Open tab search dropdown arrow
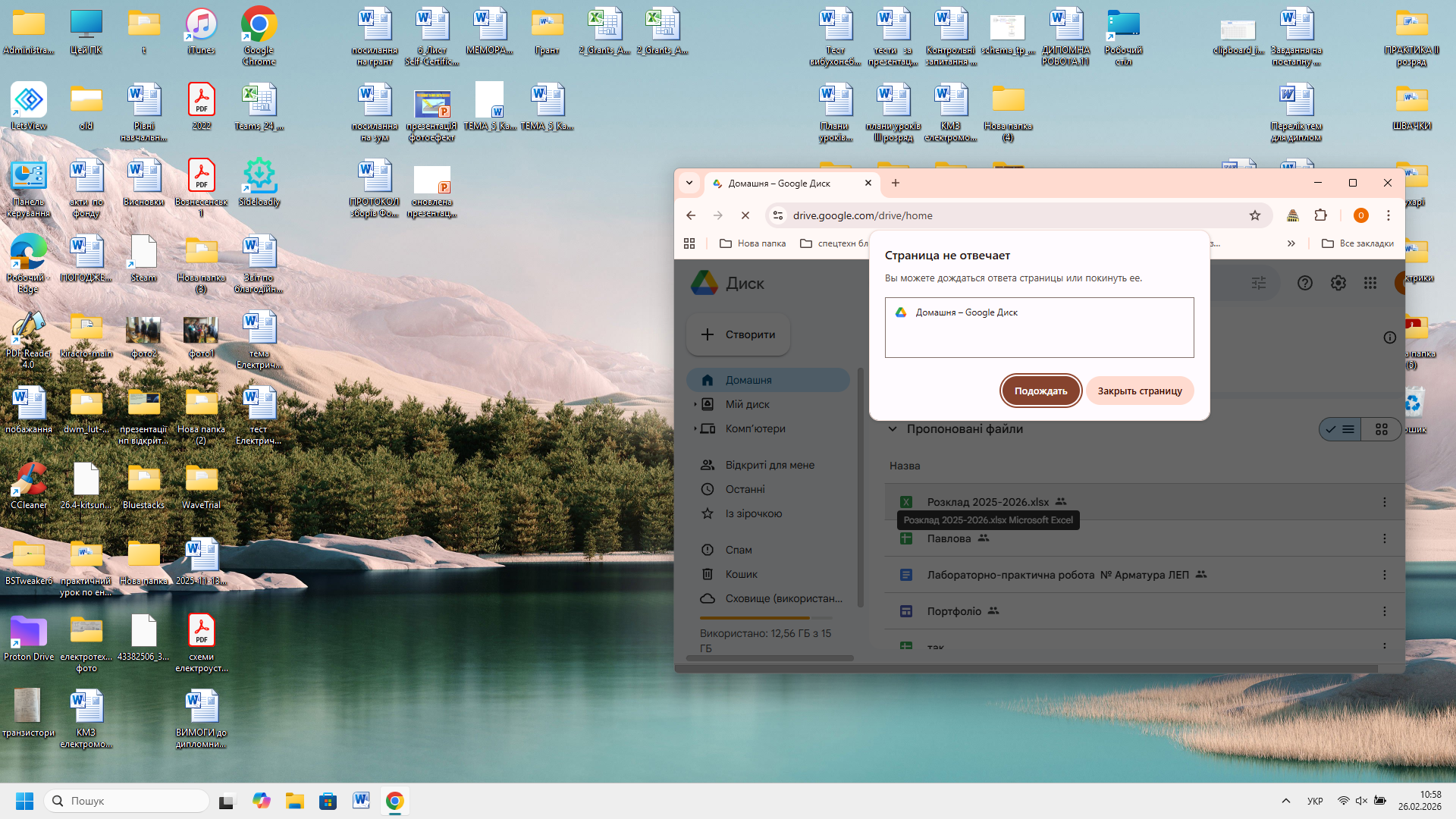 tap(689, 183)
